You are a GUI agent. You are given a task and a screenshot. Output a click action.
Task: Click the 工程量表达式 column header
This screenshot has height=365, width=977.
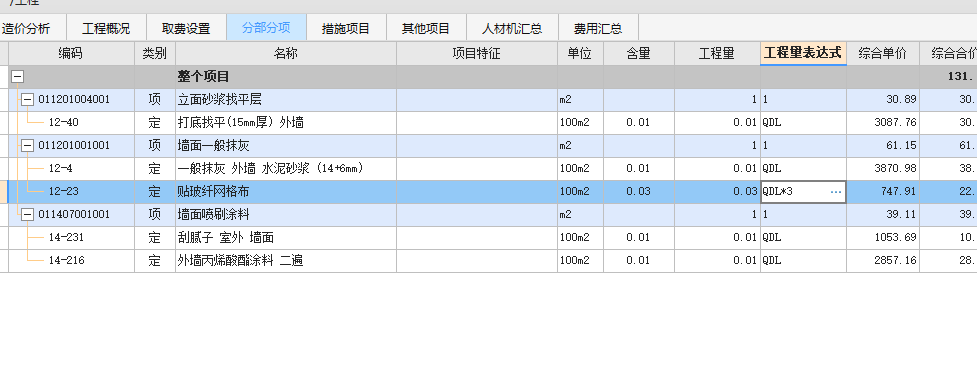pos(803,54)
